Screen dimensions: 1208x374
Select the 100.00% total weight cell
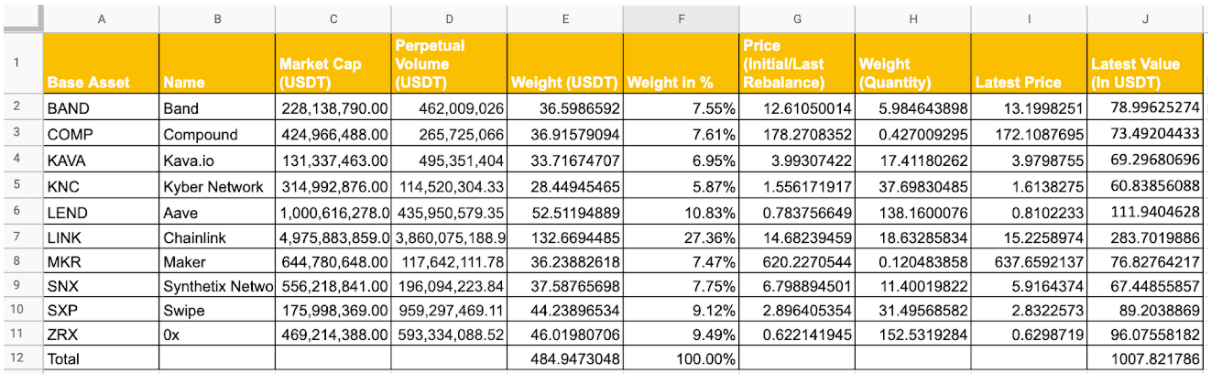coord(681,357)
